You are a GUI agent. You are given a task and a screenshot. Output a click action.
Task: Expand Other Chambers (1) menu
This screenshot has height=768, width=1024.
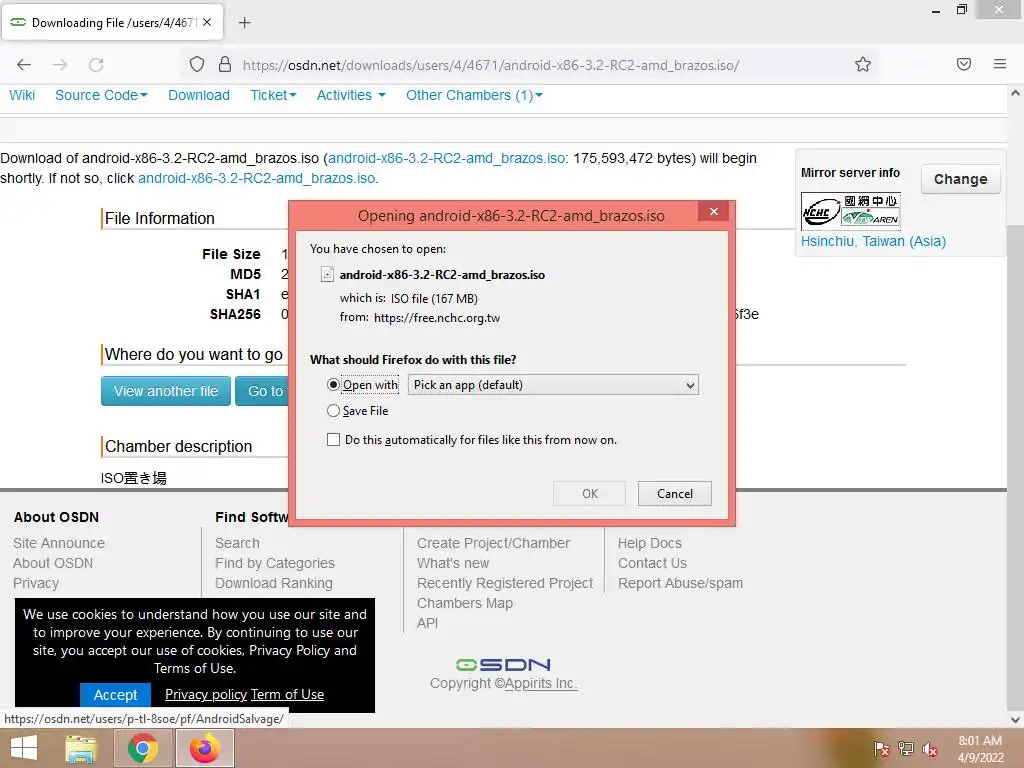[x=474, y=95]
